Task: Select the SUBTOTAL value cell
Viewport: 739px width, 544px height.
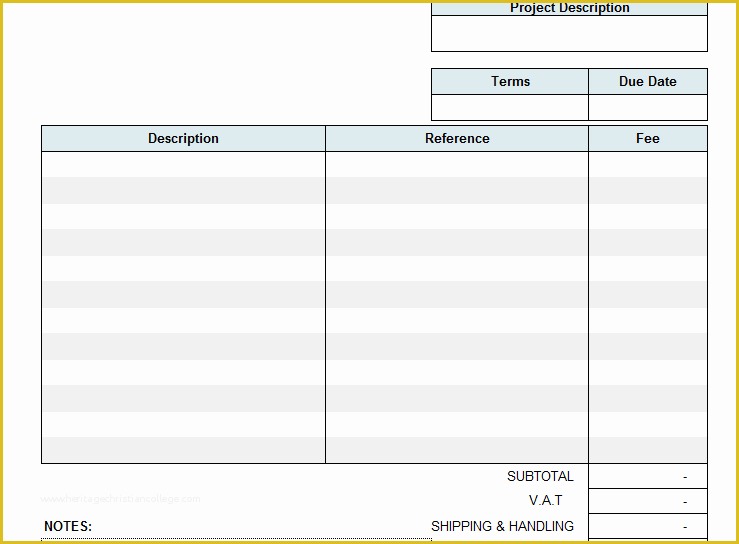Action: [x=648, y=476]
